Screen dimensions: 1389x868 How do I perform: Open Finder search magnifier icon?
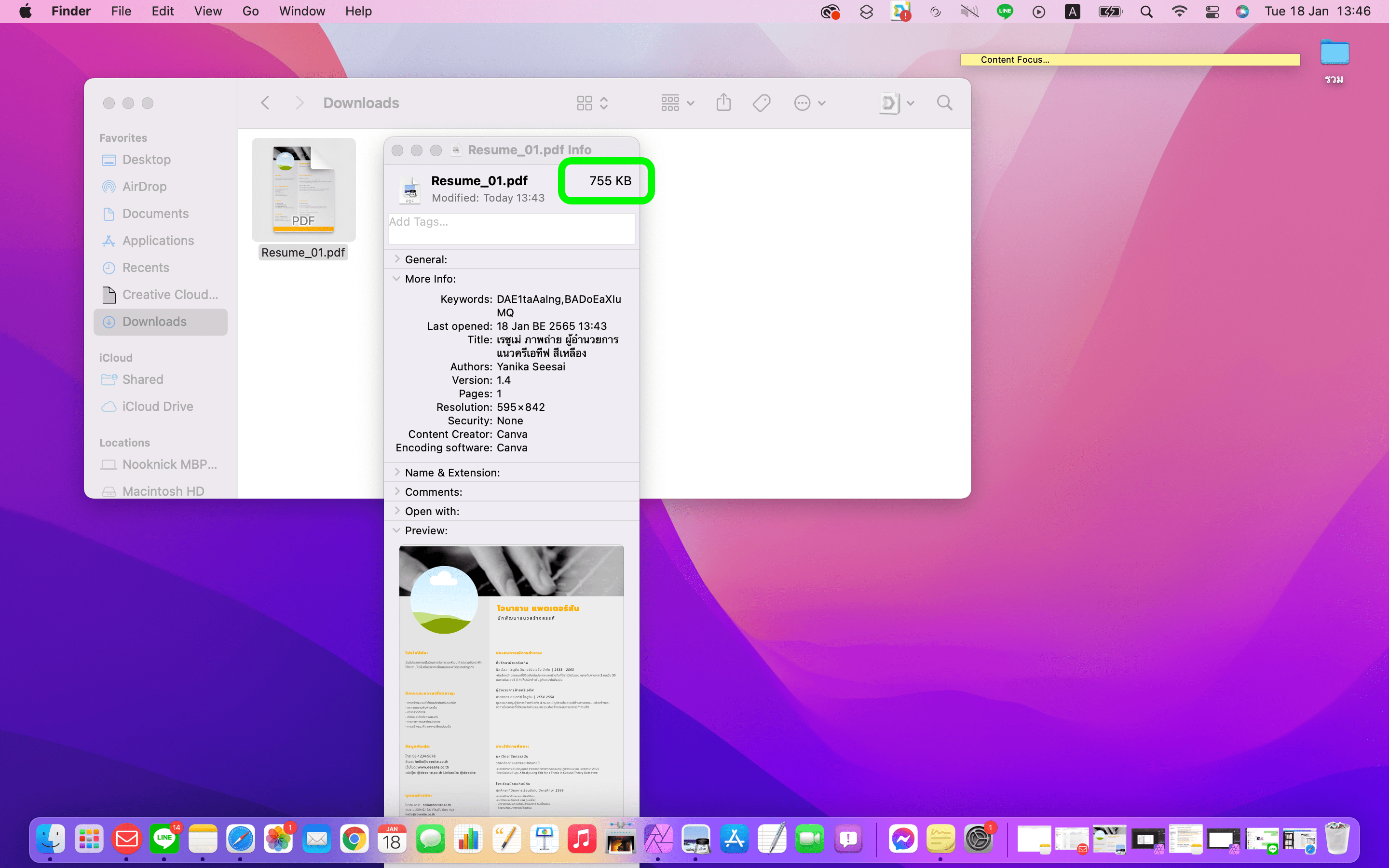pos(944,103)
